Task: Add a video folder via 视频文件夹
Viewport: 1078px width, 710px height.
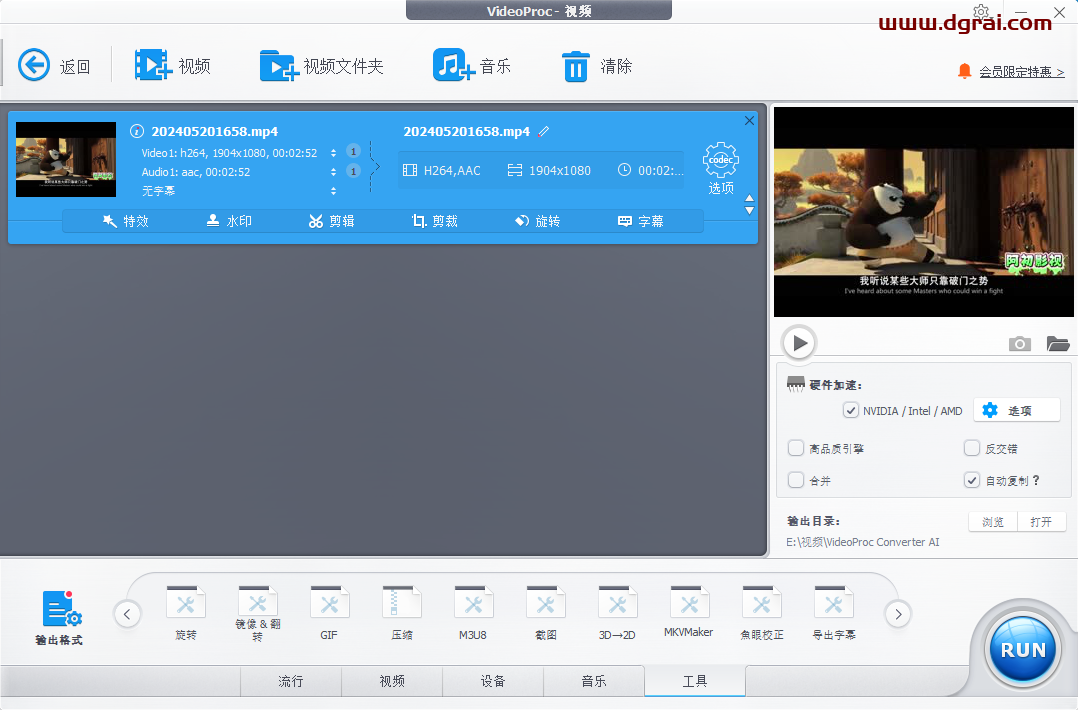Action: (x=278, y=66)
